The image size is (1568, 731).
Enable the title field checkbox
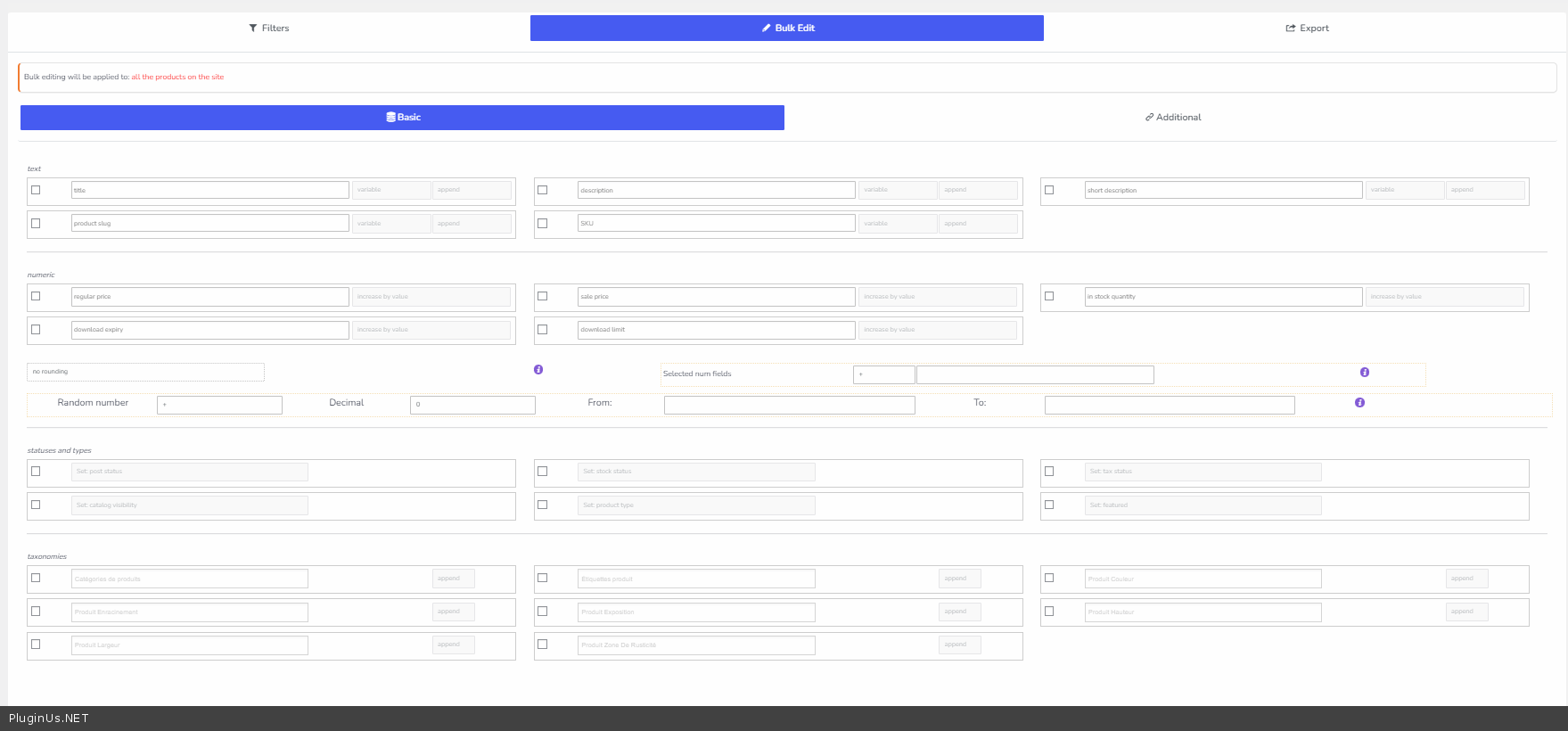point(36,190)
